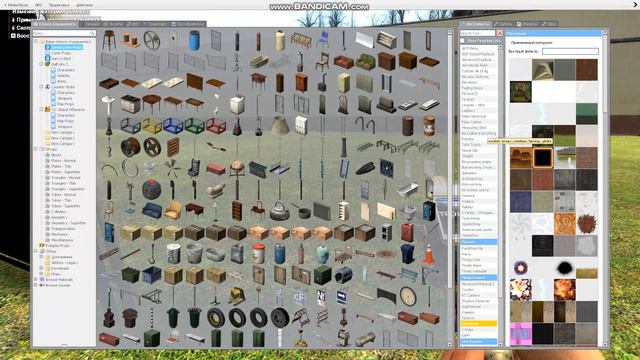The height and width of the screenshot is (360, 640).
Task: Select the Shadow Remover tool
Action: click(479, 301)
